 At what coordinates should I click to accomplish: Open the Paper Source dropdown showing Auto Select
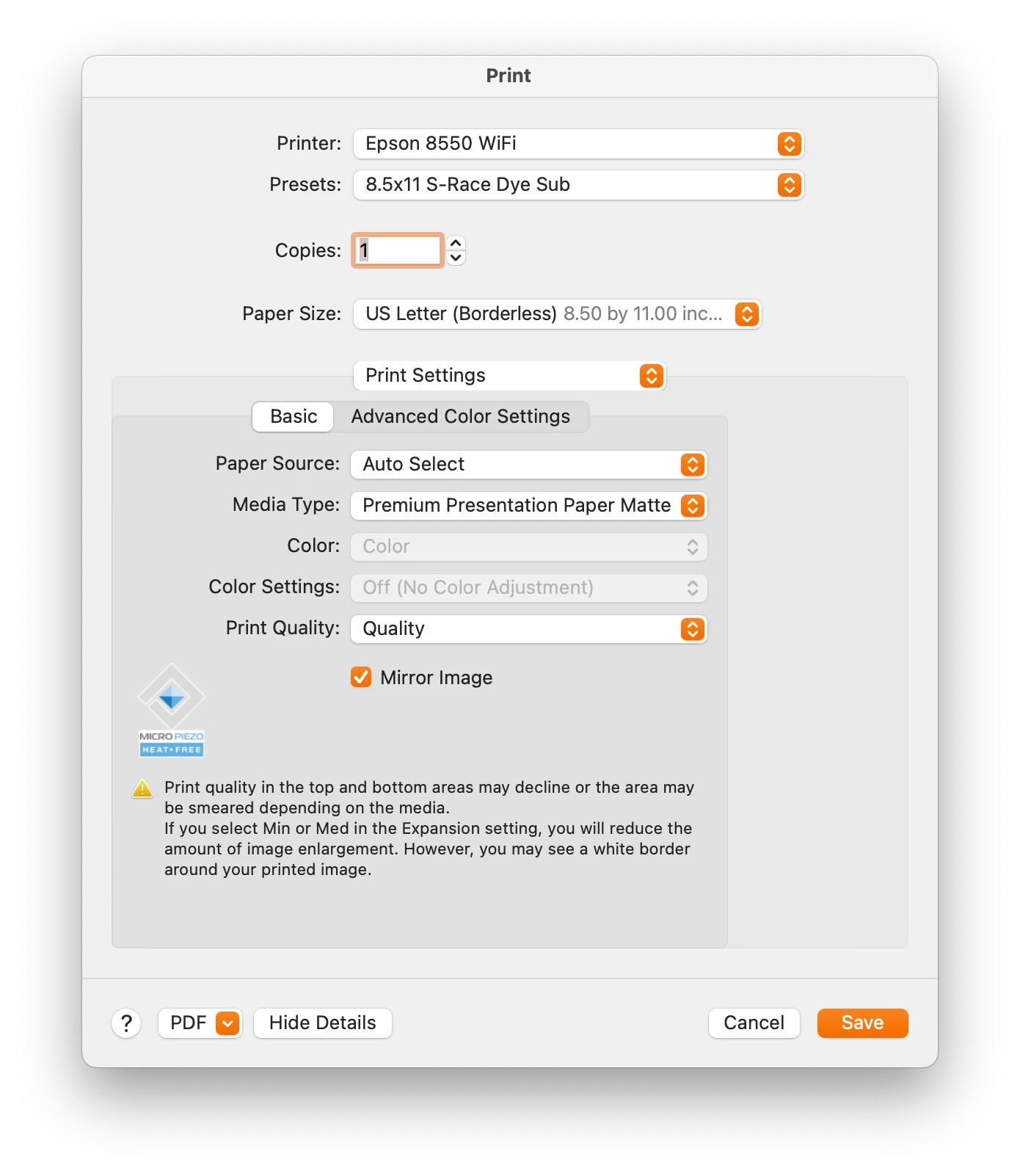pyautogui.click(x=528, y=465)
